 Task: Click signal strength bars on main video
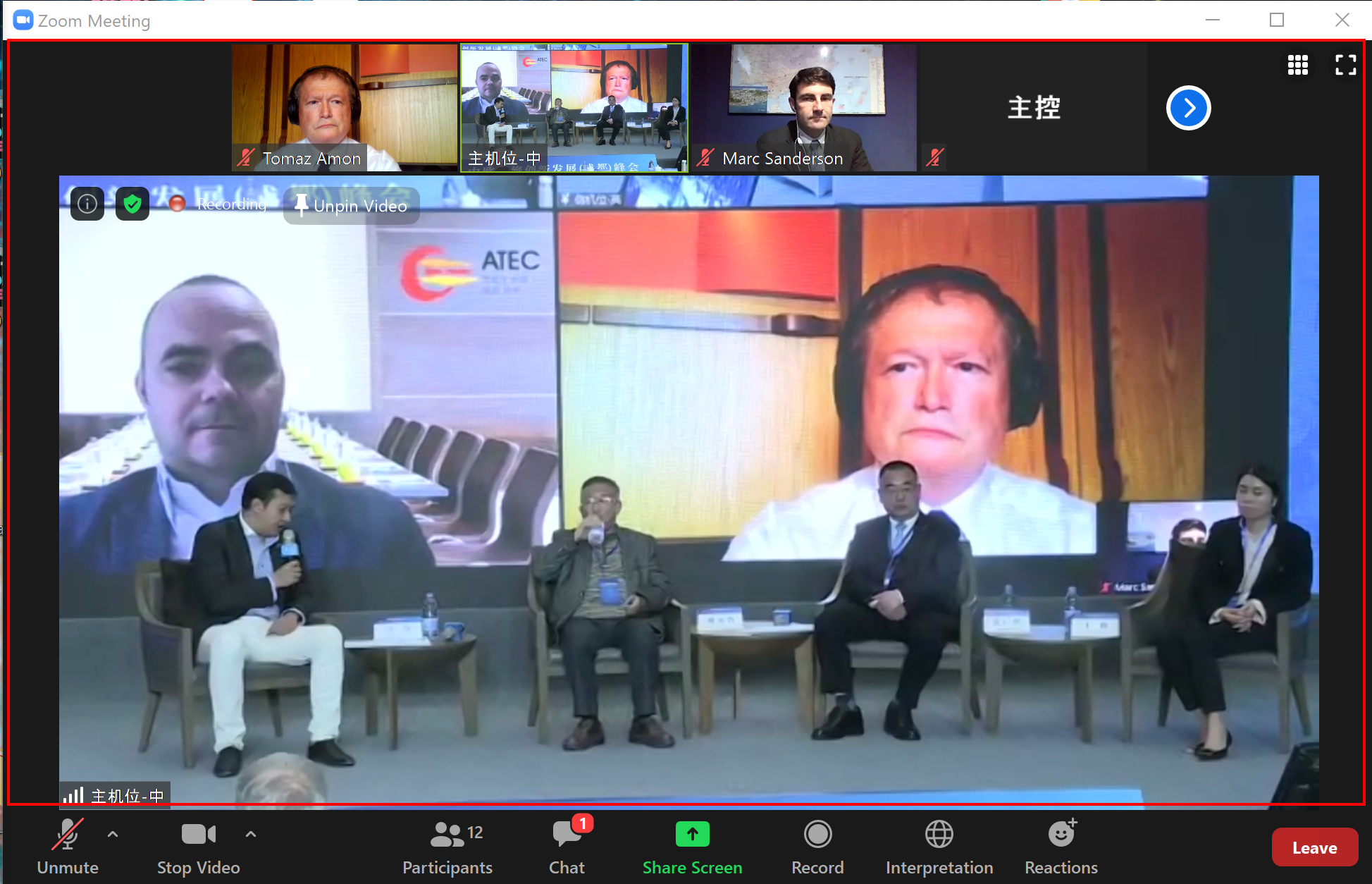tap(73, 795)
